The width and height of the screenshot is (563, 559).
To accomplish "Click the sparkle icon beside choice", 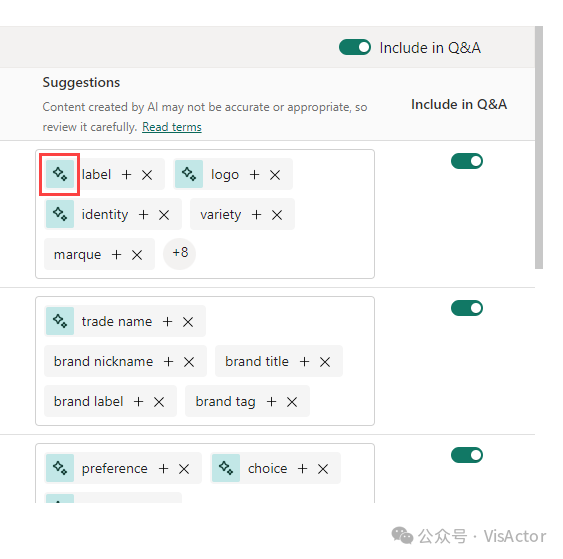I will click(x=226, y=468).
